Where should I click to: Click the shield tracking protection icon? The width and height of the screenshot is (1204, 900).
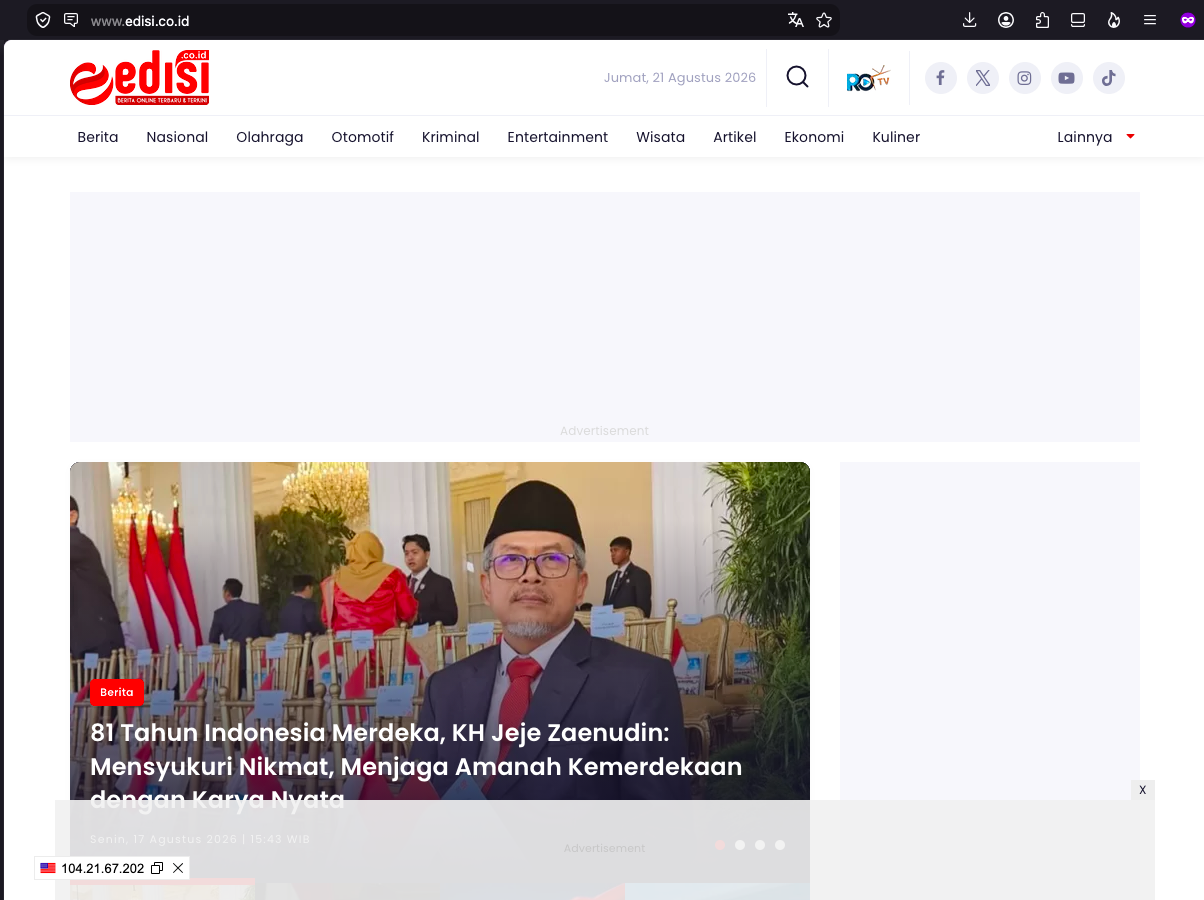(43, 20)
